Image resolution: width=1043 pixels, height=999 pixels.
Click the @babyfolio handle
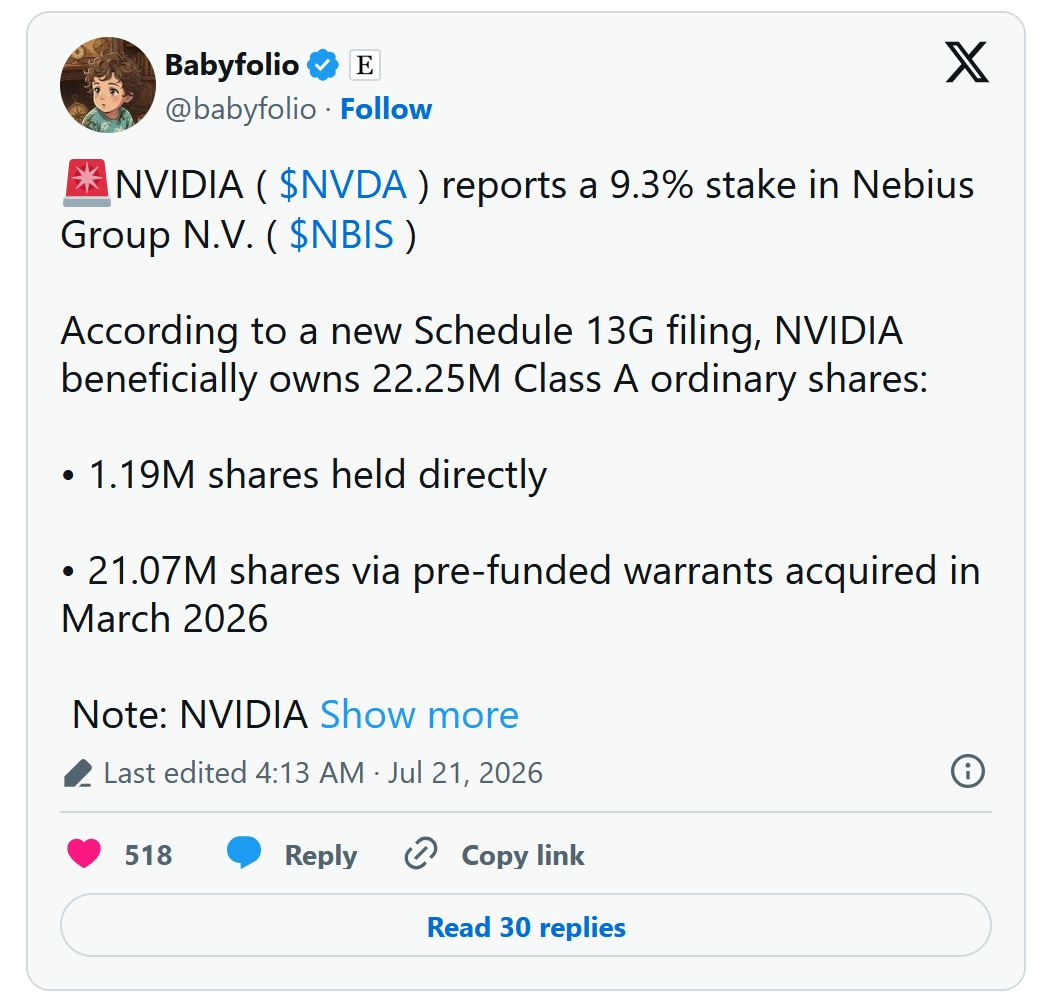[241, 109]
